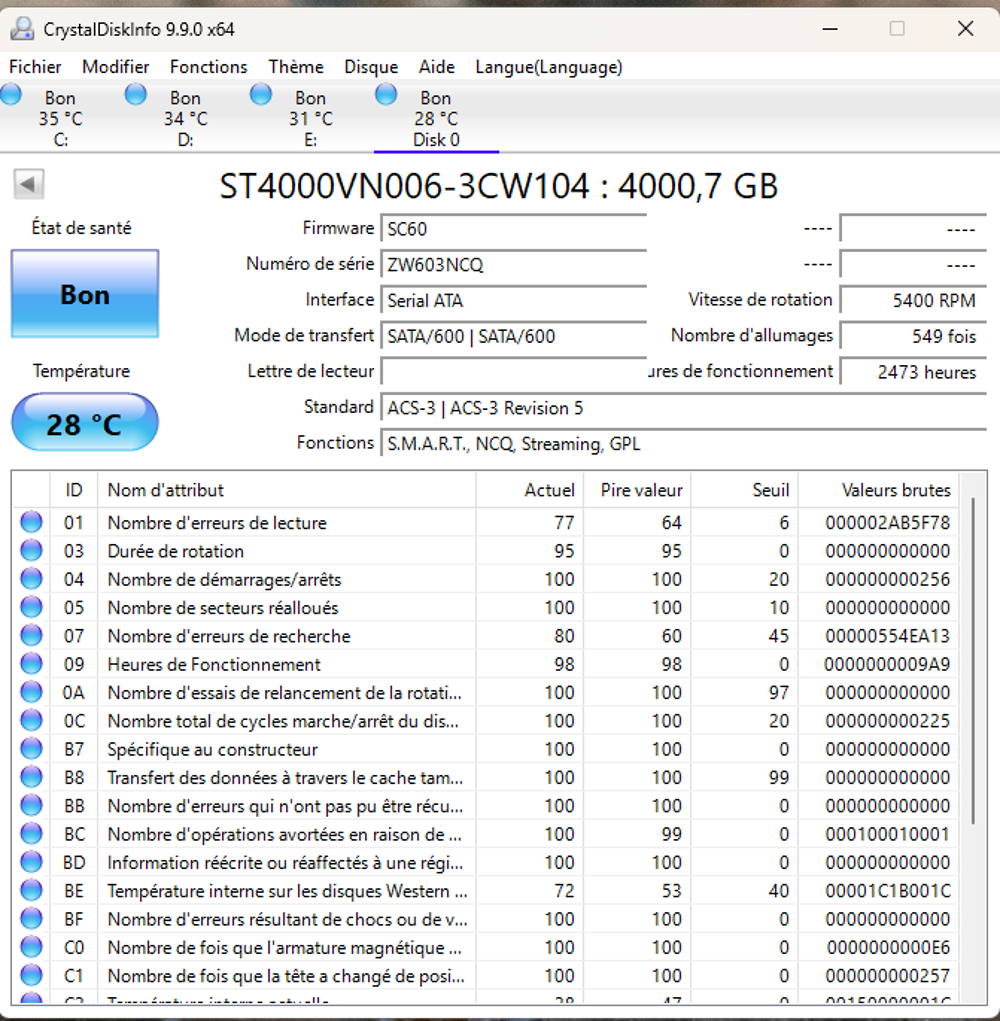Select the Disk 0 tab
This screenshot has width=1000, height=1021.
436,118
